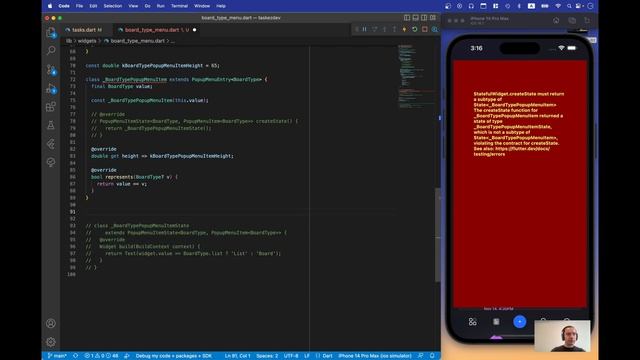
Task: Open the Apple menu
Action: (x=50, y=6)
